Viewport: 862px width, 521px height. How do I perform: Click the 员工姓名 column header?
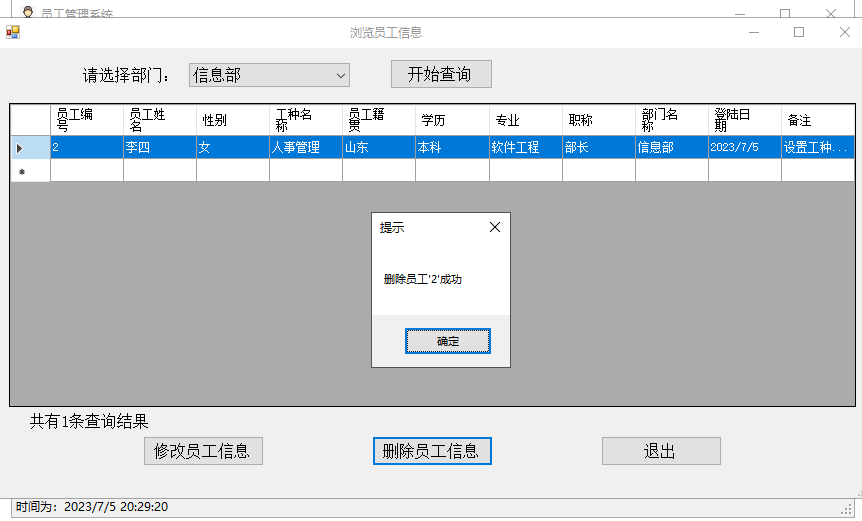pyautogui.click(x=159, y=120)
